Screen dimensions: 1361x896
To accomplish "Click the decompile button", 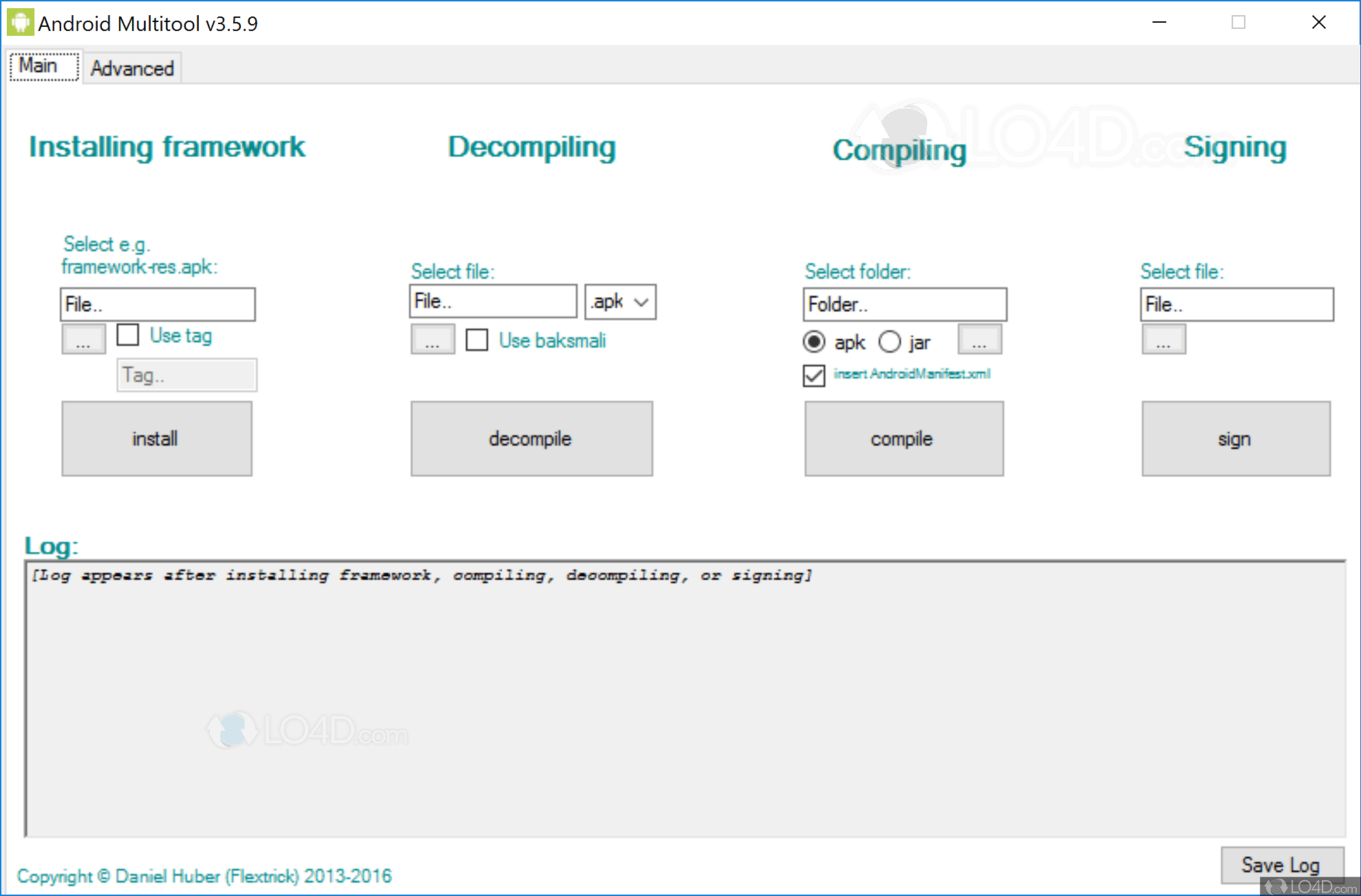I will 531,438.
